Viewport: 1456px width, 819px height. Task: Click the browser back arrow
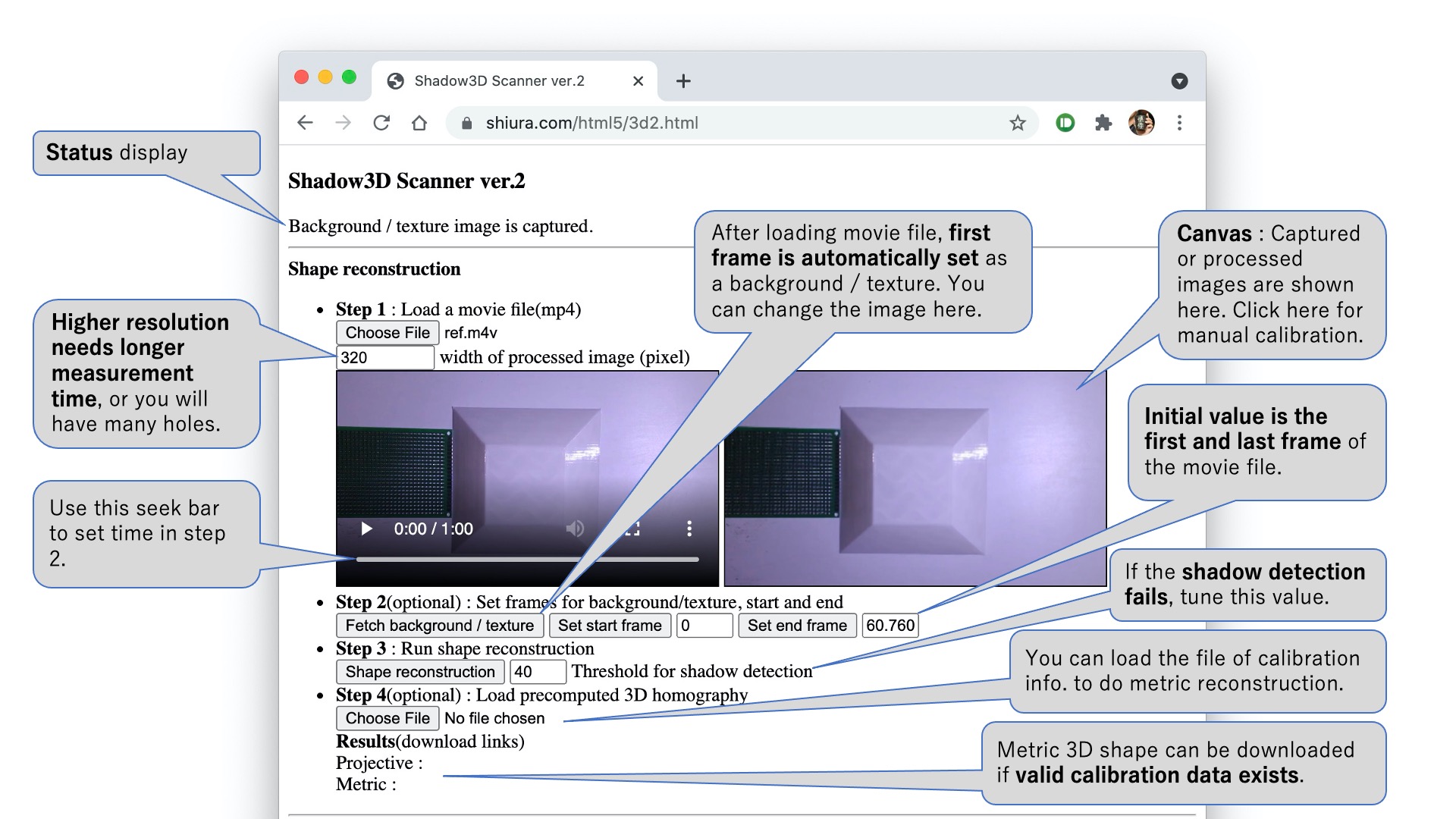305,123
